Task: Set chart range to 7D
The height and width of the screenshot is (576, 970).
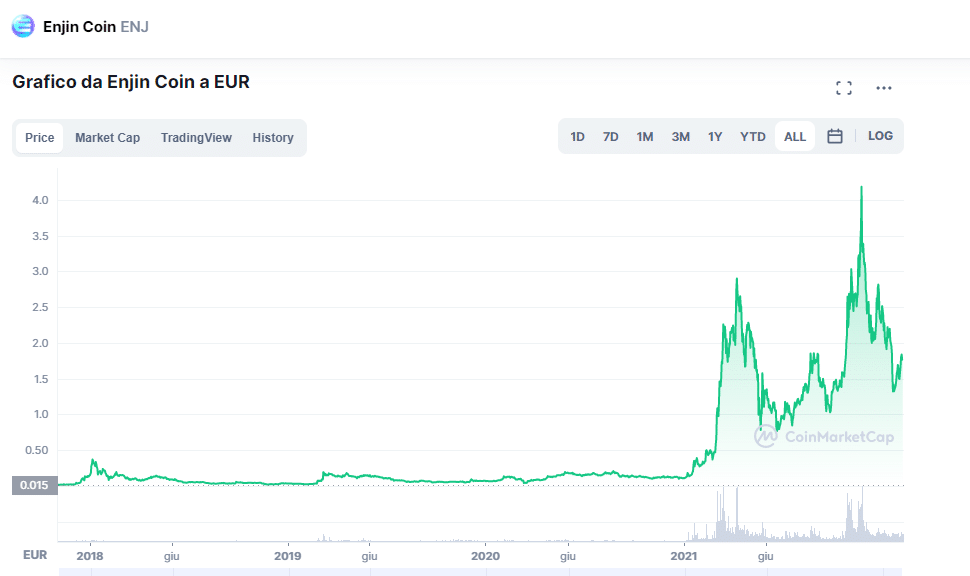Action: click(611, 137)
